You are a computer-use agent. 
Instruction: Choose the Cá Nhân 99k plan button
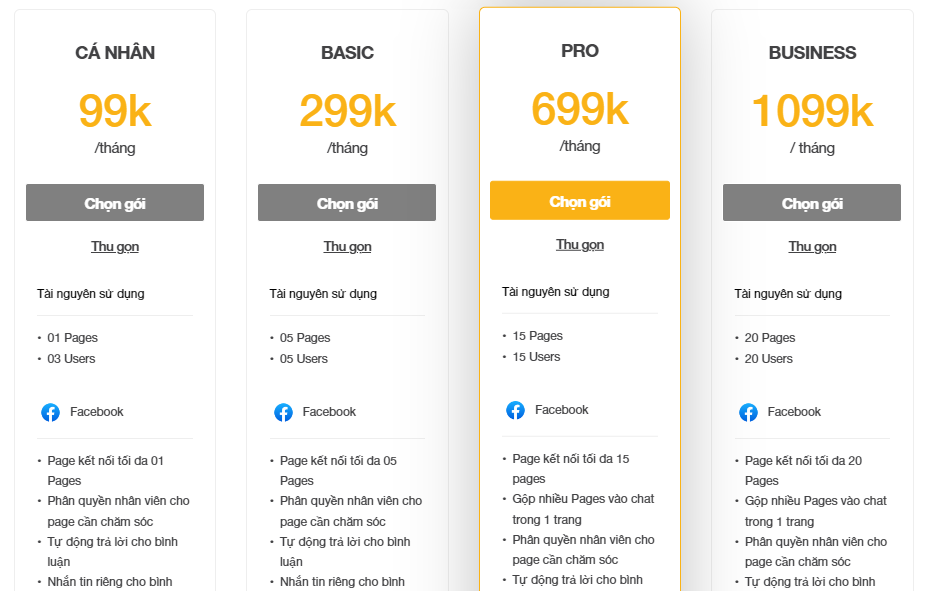(x=115, y=203)
